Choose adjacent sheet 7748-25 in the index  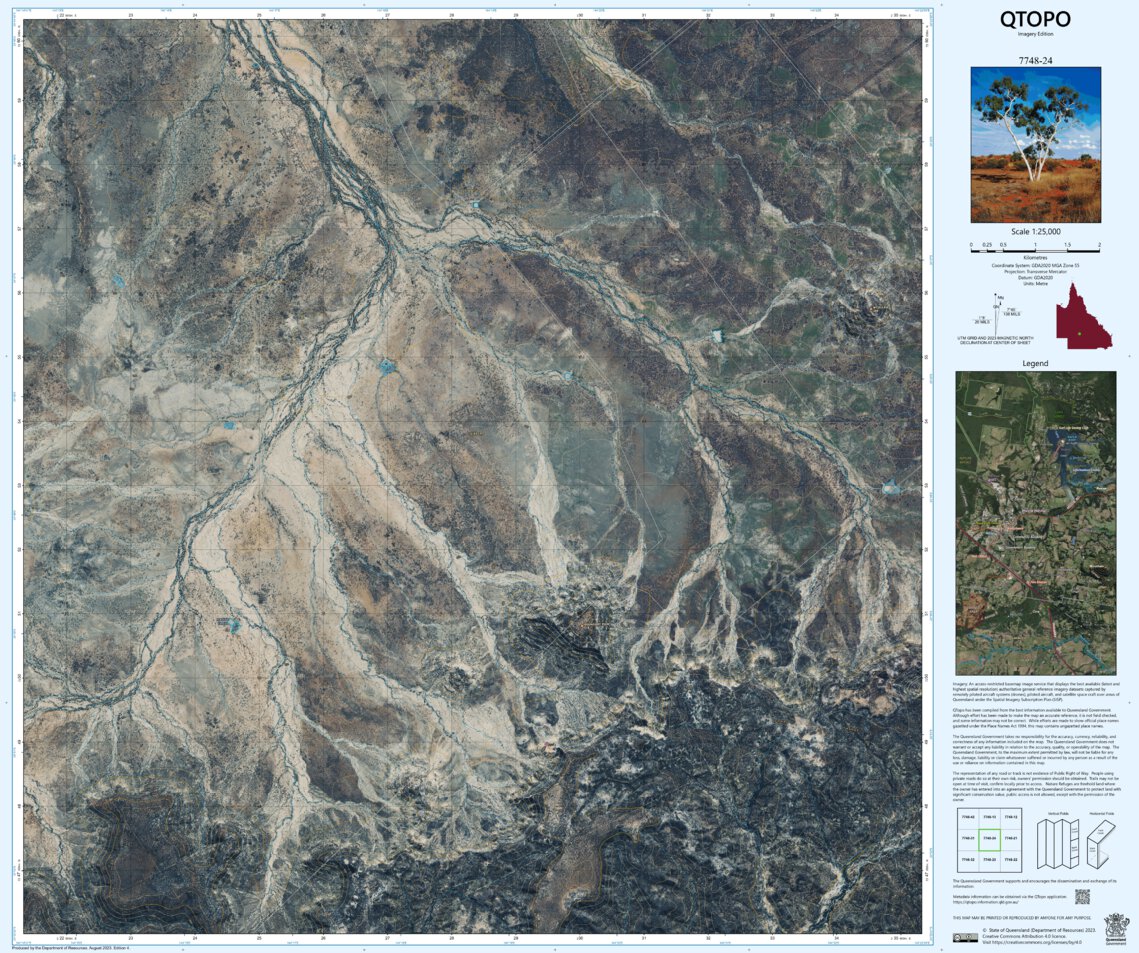click(x=966, y=838)
